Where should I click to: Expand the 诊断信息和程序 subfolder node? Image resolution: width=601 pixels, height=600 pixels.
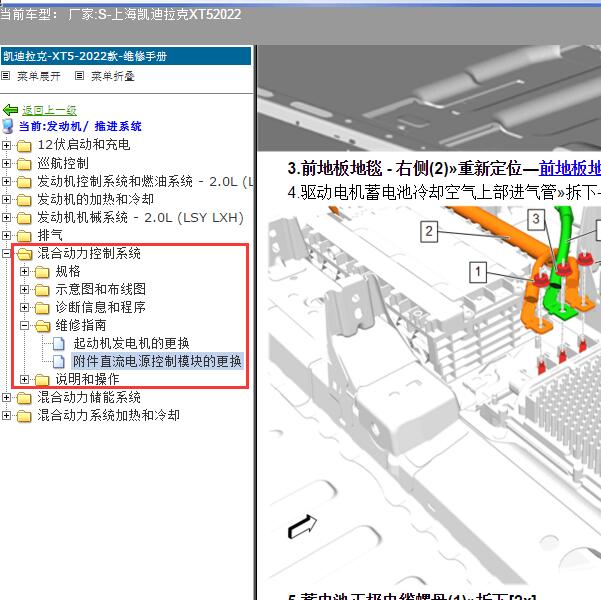click(25, 307)
